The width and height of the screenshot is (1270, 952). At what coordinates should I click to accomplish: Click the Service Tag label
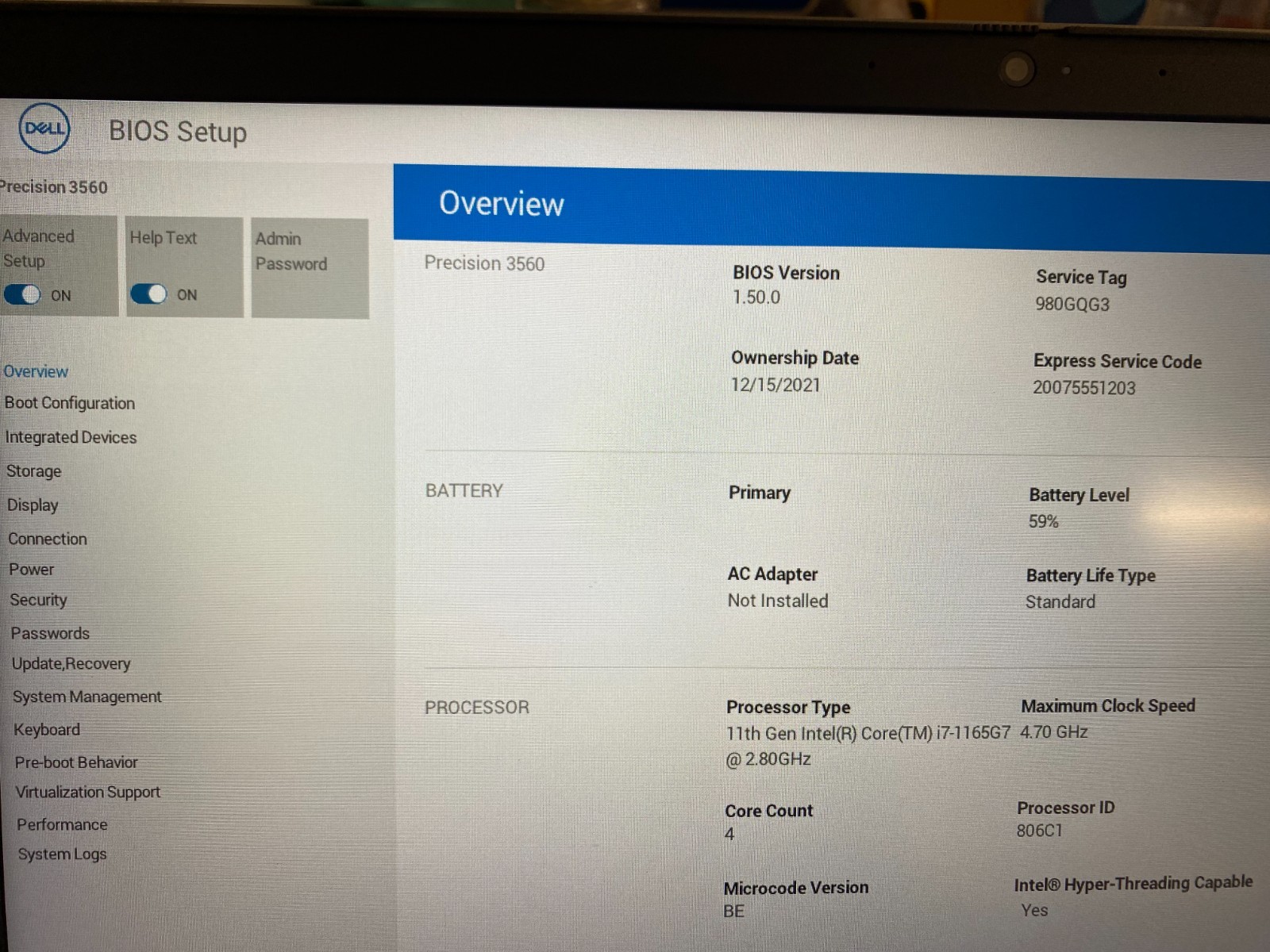1081,277
